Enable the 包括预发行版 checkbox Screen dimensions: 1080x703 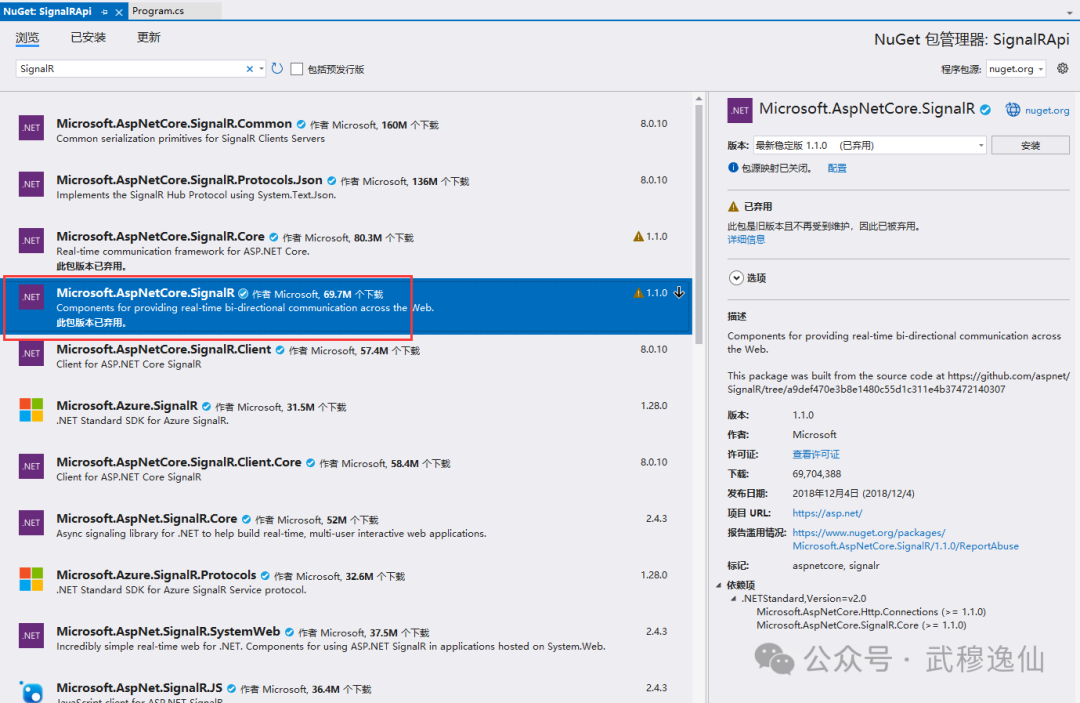[297, 69]
